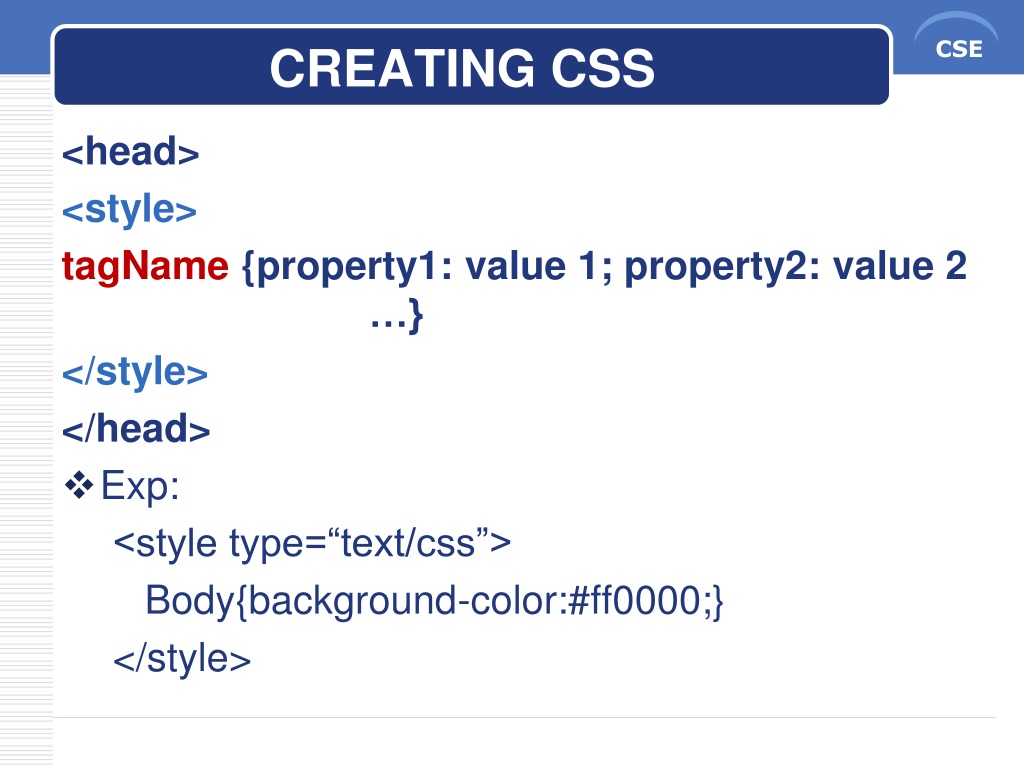Viewport: 1024px width, 768px height.
Task: Click the red tagName word
Action: pyautogui.click(x=145, y=266)
